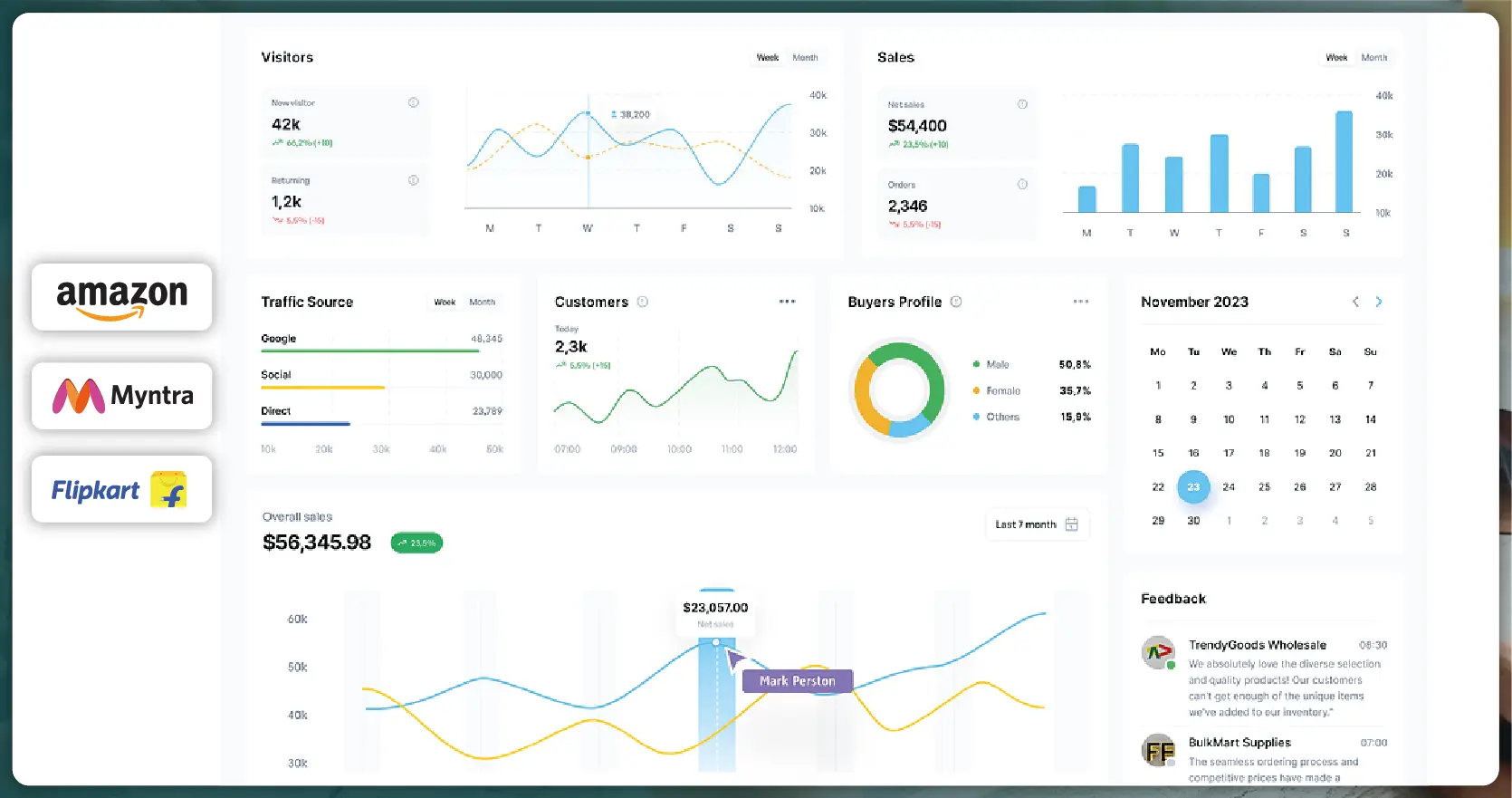Select November 30 in calendar
The width and height of the screenshot is (1512, 798).
click(1193, 521)
